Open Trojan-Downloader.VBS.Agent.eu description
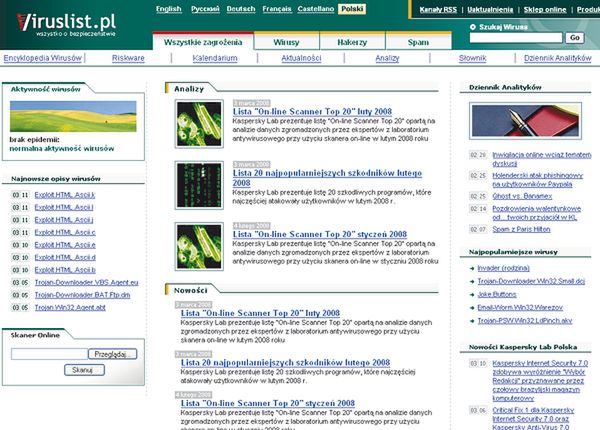The image size is (600, 430). (x=86, y=282)
